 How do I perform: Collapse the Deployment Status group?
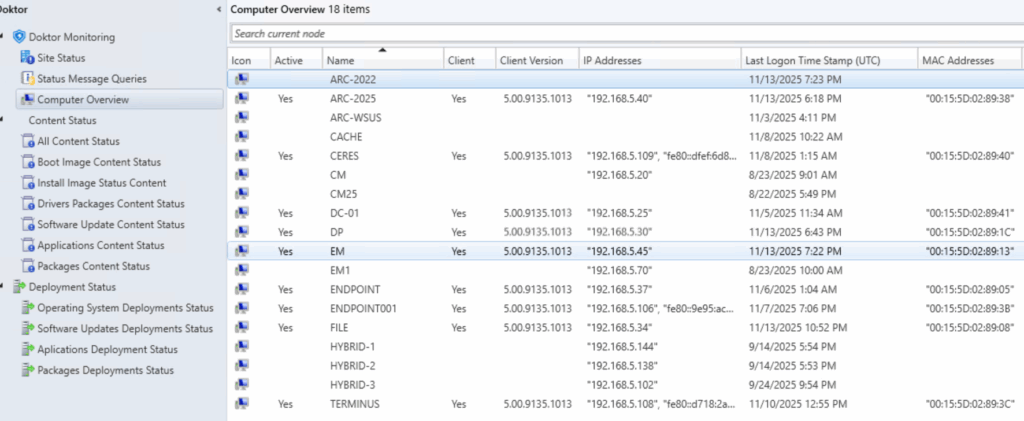pyautogui.click(x=5, y=287)
